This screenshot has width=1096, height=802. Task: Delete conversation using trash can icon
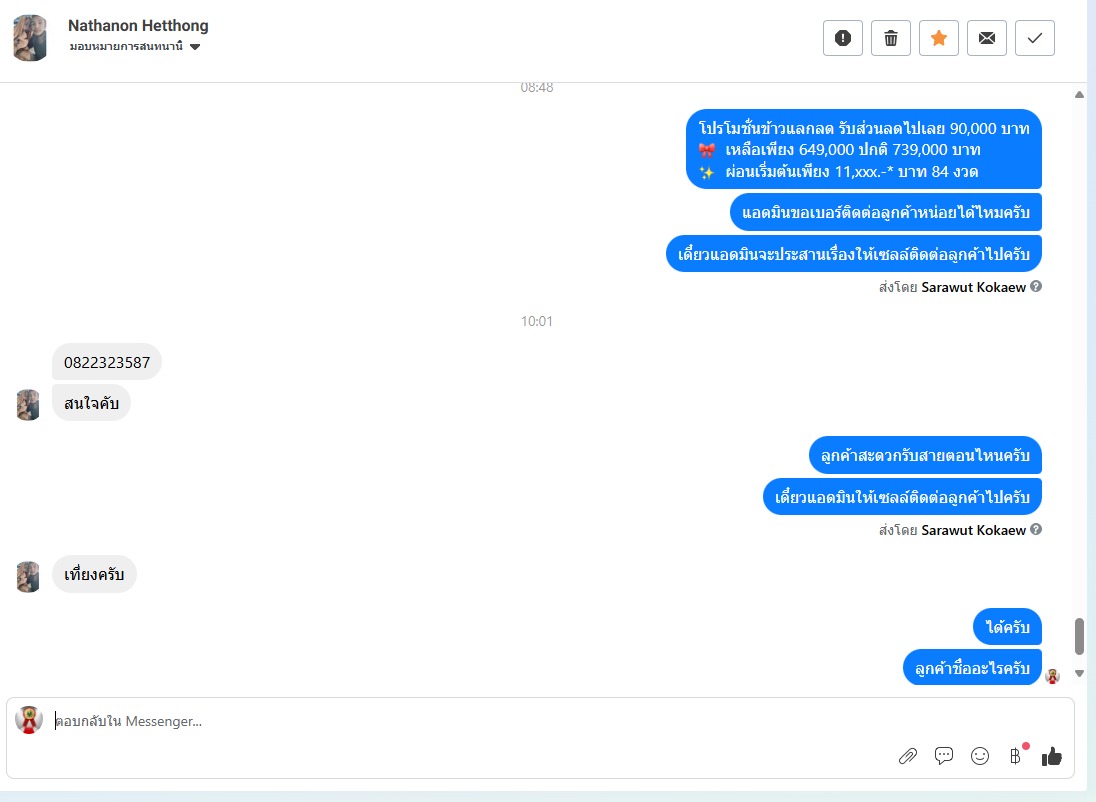(x=890, y=38)
